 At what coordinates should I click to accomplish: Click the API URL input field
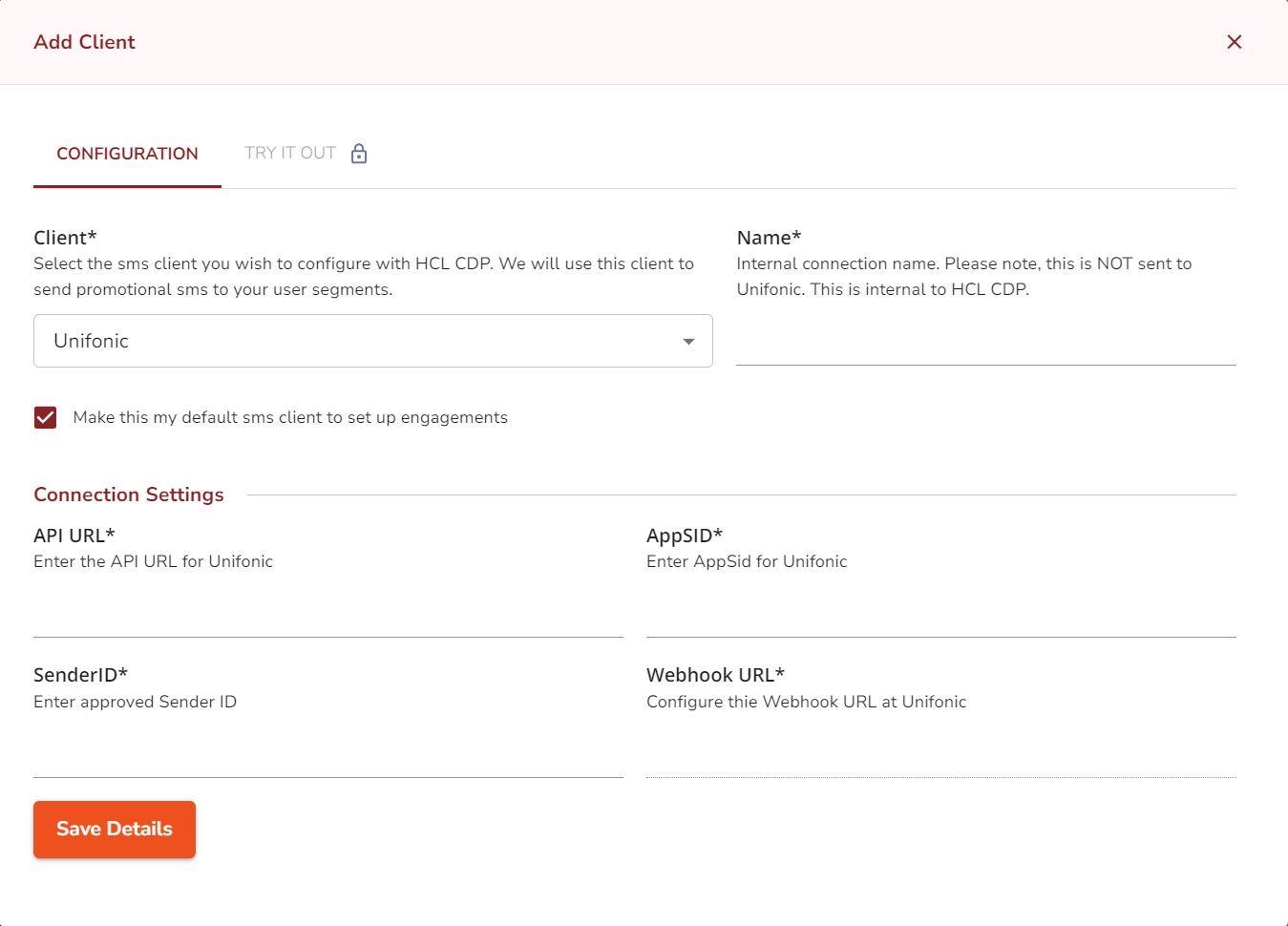pos(327,618)
